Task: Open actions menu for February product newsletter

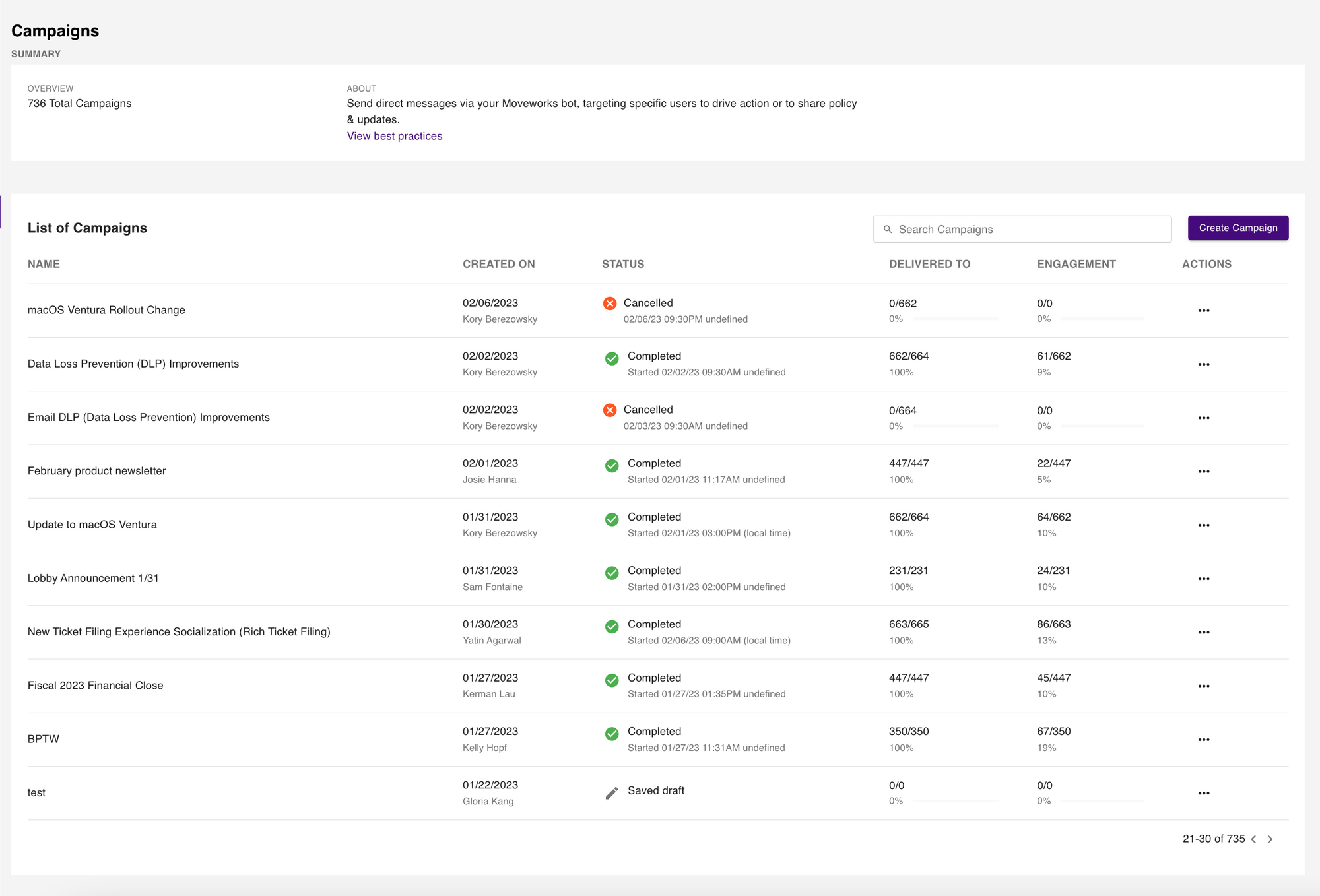Action: 1203,472
